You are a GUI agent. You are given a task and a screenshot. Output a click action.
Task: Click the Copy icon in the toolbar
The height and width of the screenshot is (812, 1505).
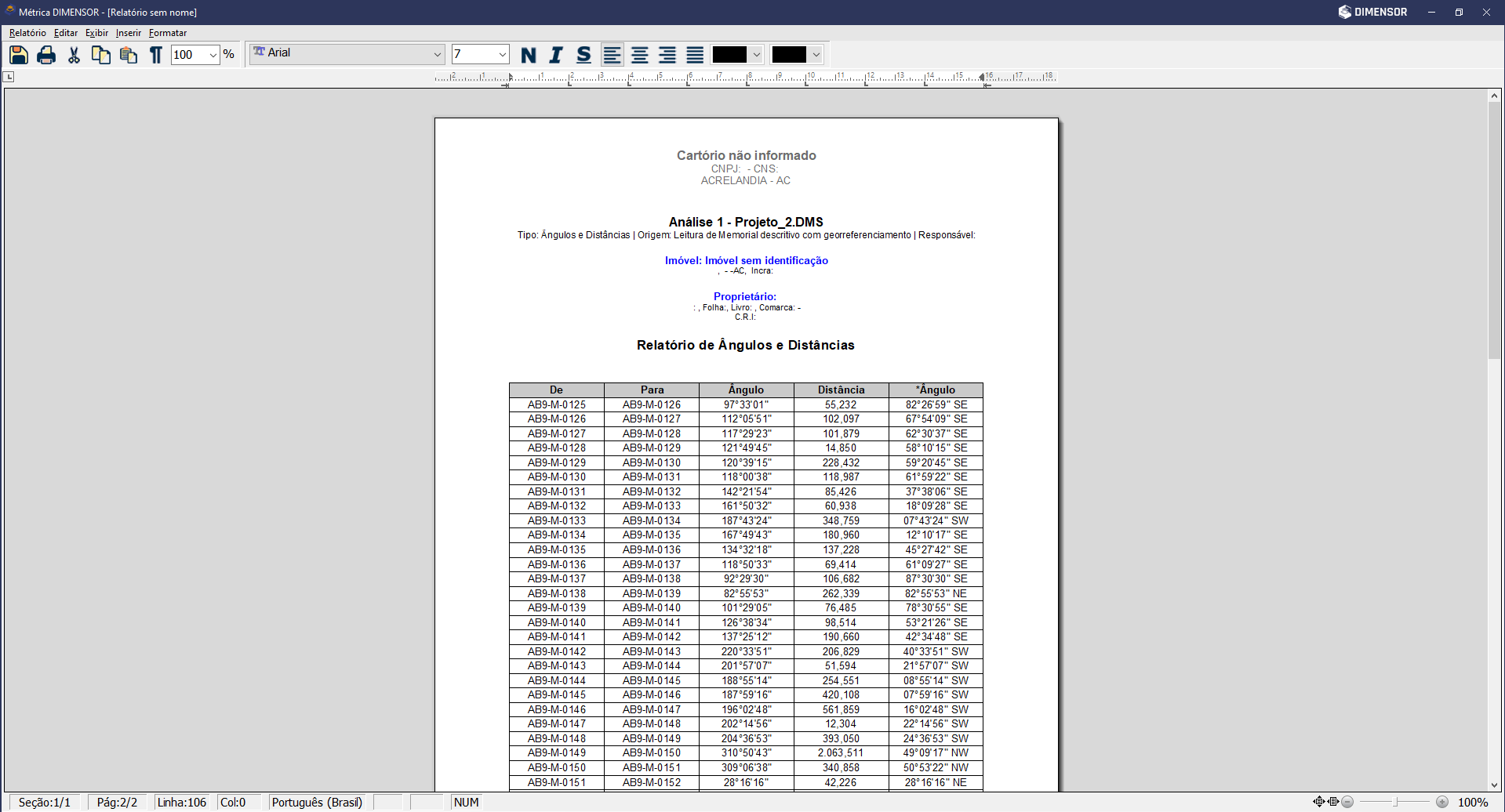pyautogui.click(x=101, y=55)
